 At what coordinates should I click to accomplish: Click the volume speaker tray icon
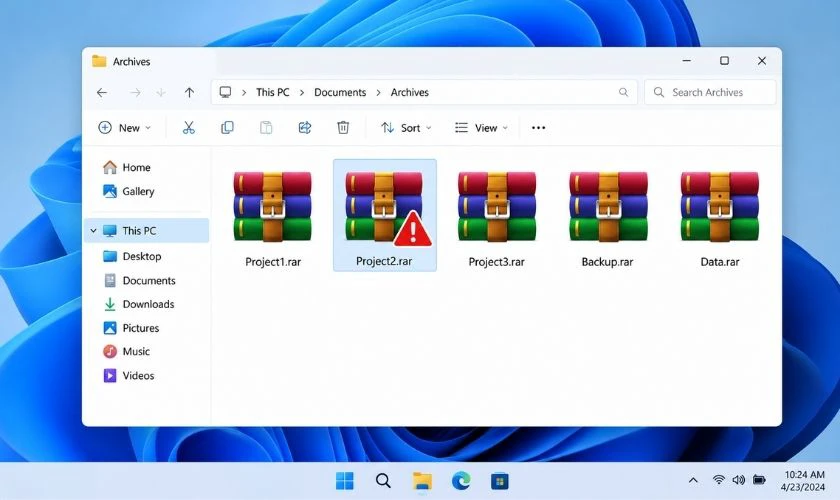[738, 480]
